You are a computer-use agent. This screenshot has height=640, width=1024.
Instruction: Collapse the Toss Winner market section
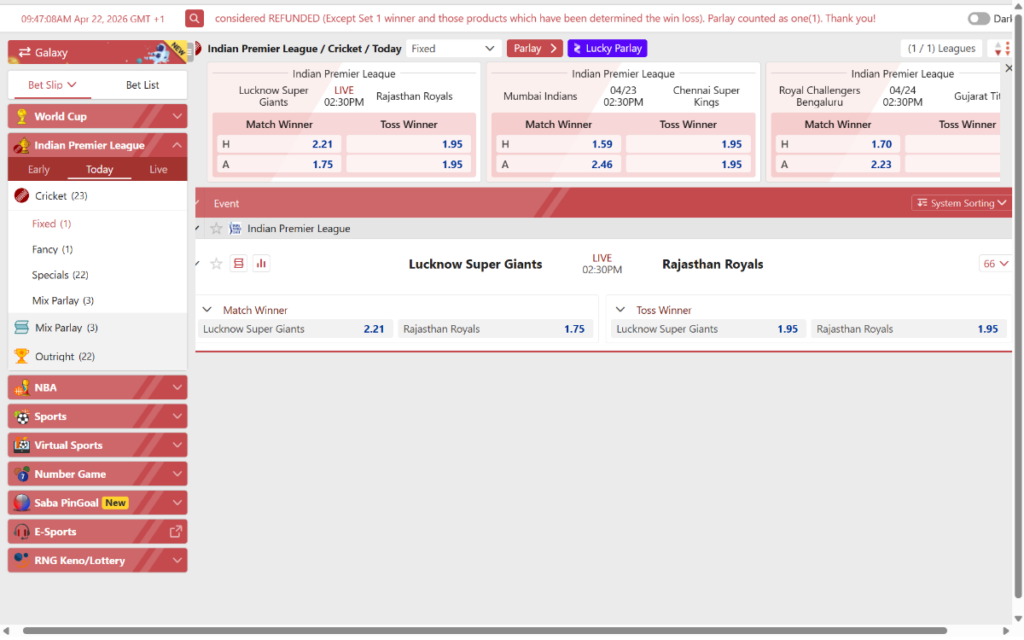(621, 310)
